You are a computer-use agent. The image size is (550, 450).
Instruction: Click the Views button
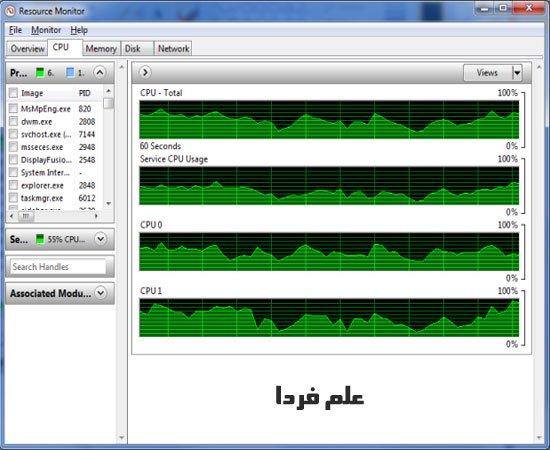coord(488,73)
